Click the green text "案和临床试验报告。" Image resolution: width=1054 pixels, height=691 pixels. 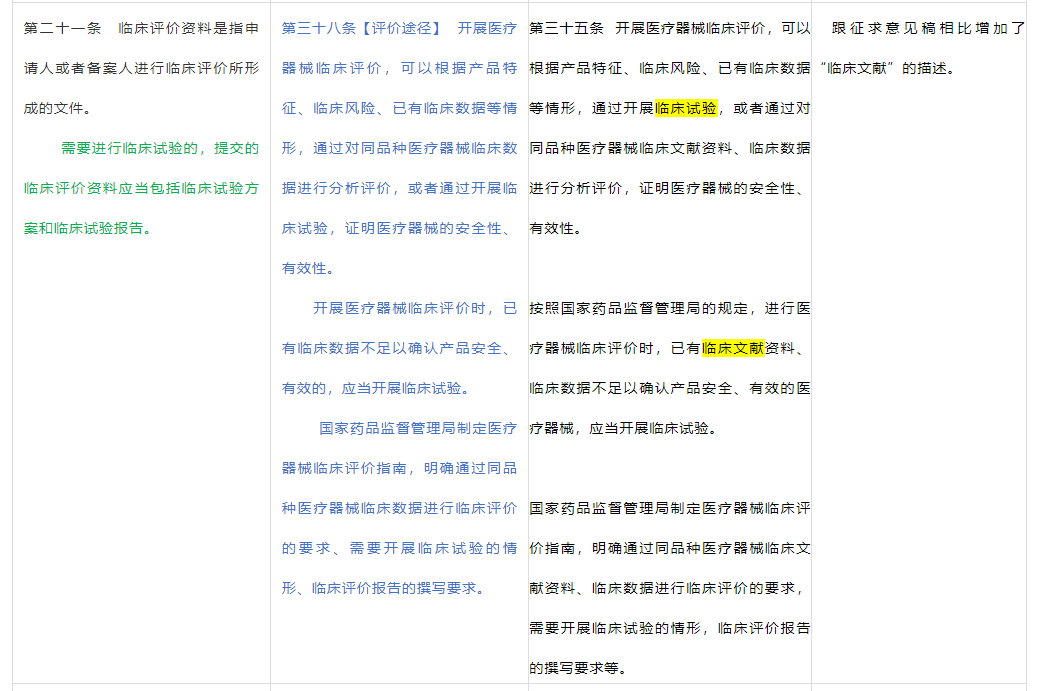pos(87,228)
